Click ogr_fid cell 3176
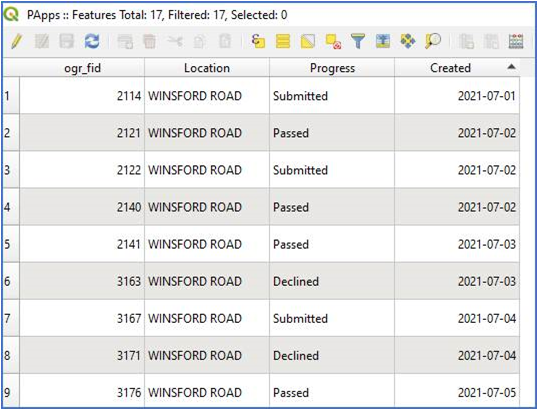 click(82, 391)
